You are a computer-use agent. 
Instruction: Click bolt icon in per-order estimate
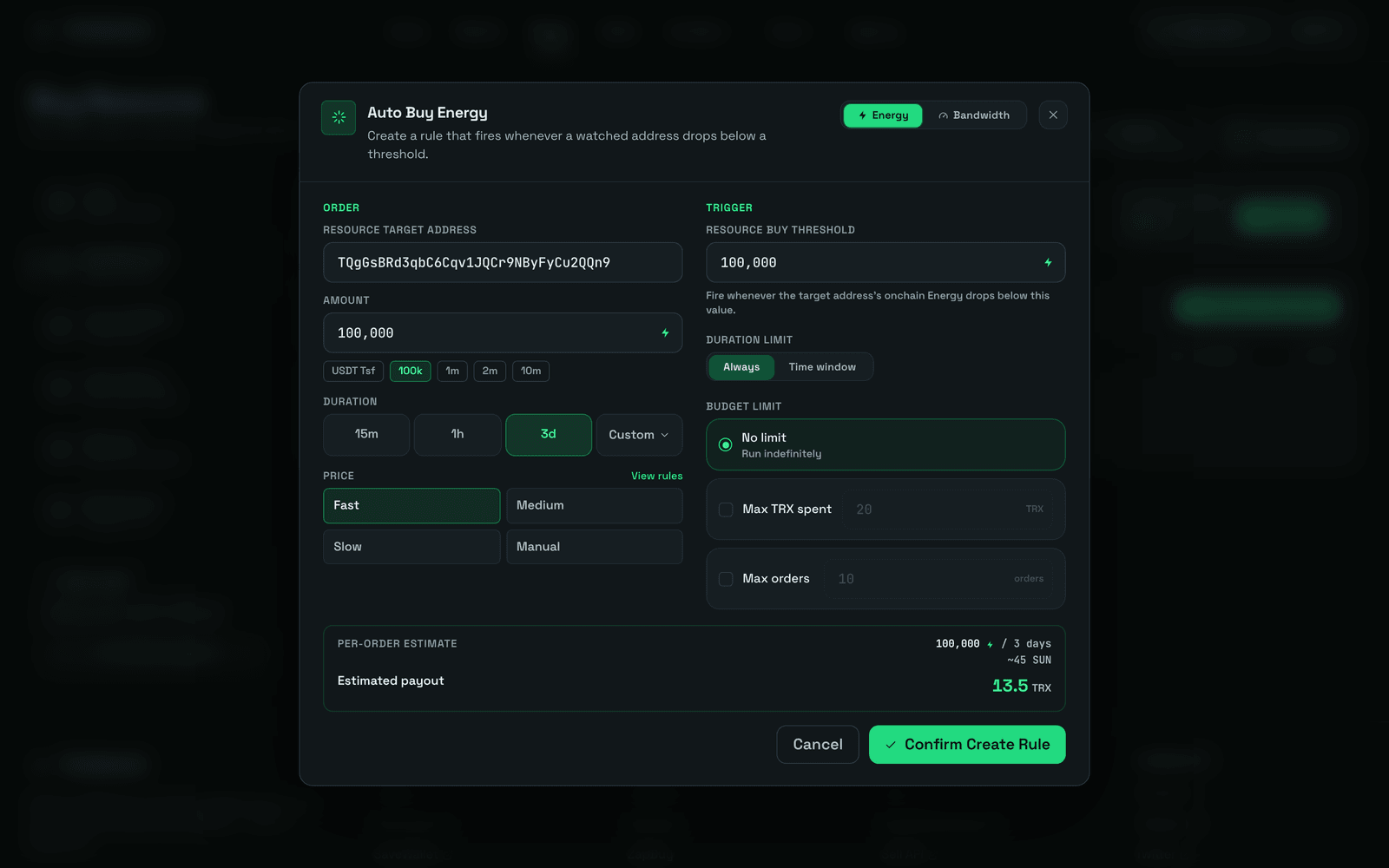[990, 644]
